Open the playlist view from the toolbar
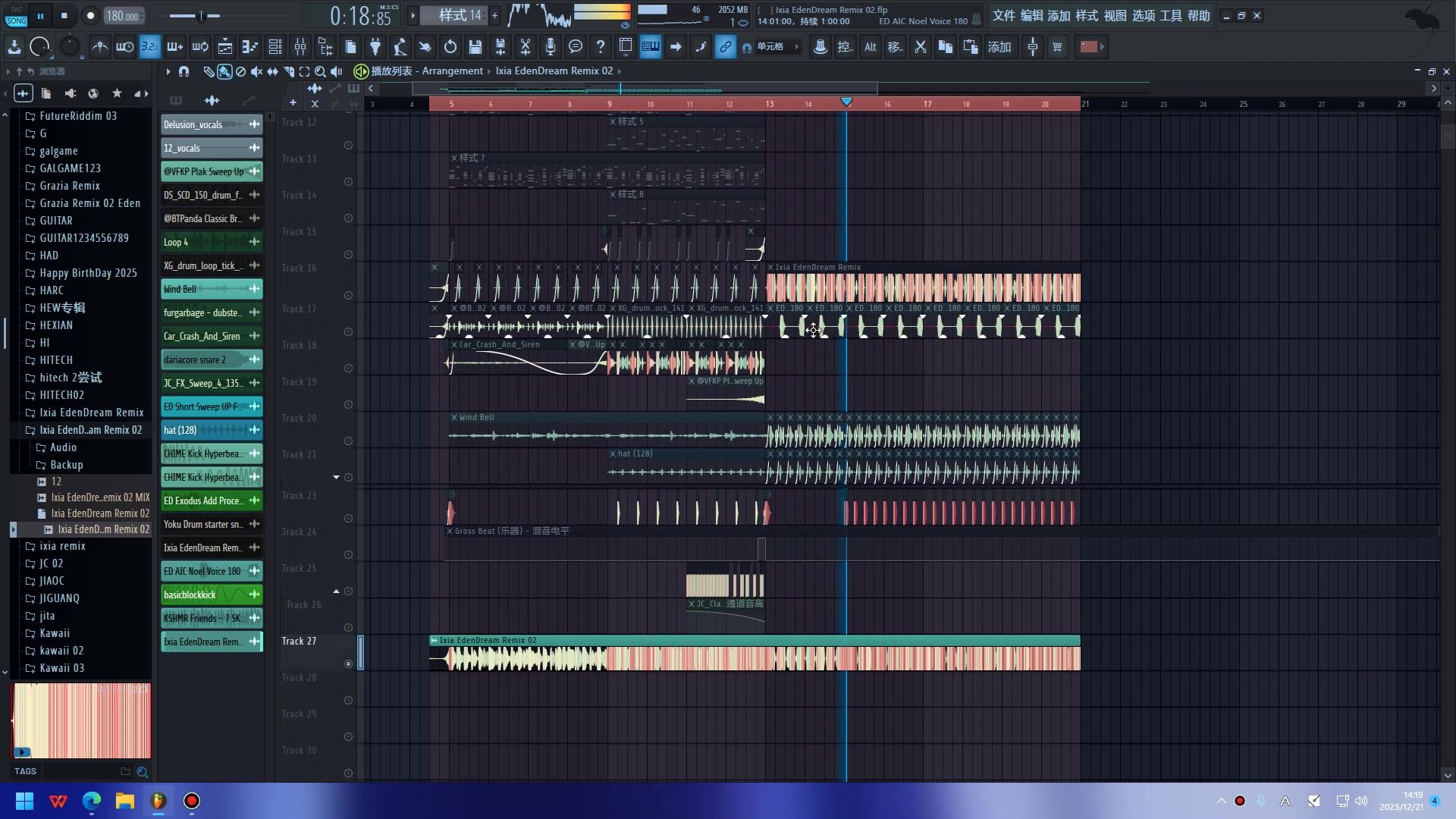The image size is (1456, 819). [x=225, y=47]
